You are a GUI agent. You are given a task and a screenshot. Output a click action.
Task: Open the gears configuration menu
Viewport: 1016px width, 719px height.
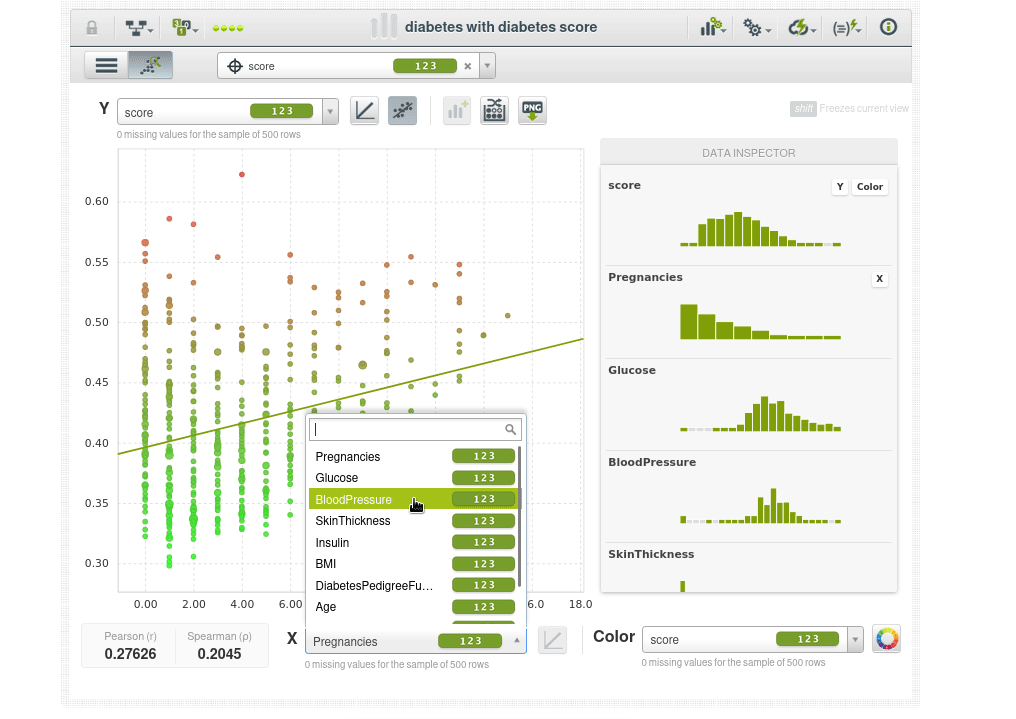[756, 28]
